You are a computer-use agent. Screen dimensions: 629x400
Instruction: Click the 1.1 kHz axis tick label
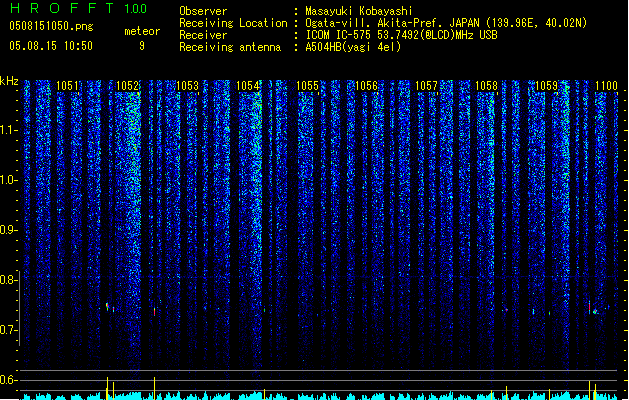(x=8, y=130)
